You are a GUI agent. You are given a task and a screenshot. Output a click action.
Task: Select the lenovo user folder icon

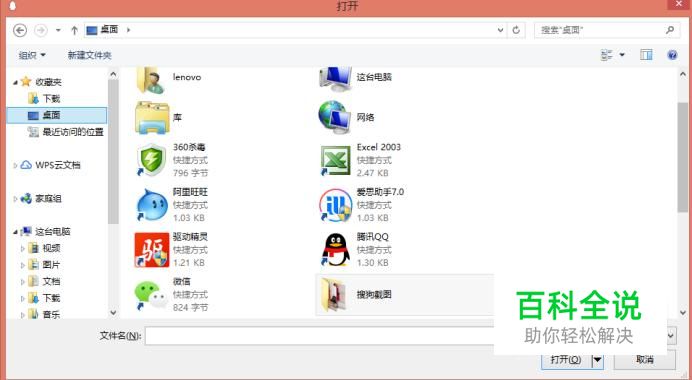pyautogui.click(x=151, y=79)
